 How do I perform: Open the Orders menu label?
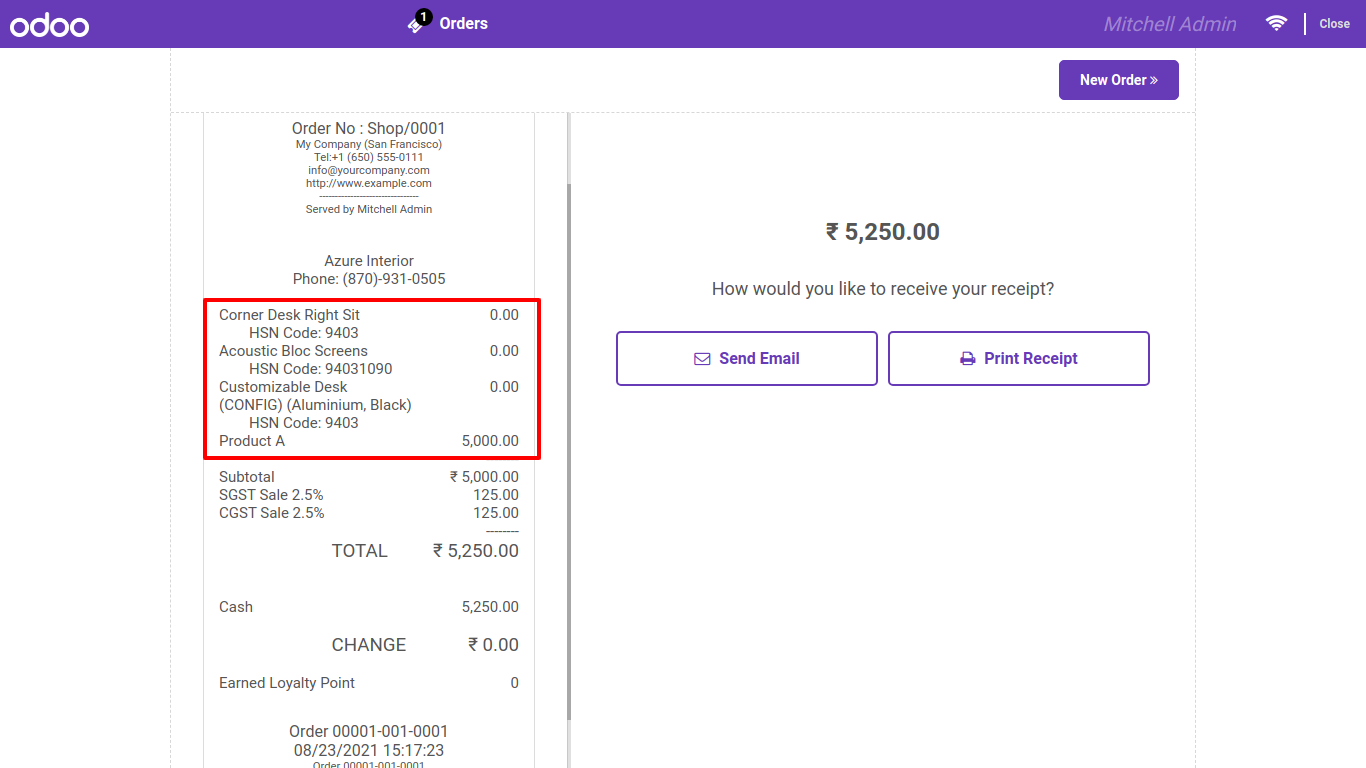464,23
